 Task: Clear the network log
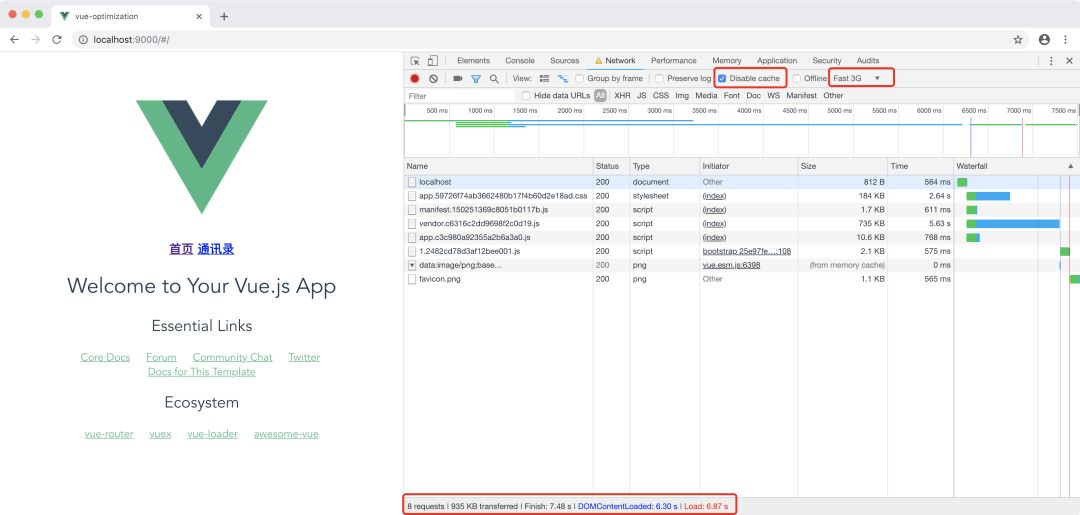tap(433, 78)
